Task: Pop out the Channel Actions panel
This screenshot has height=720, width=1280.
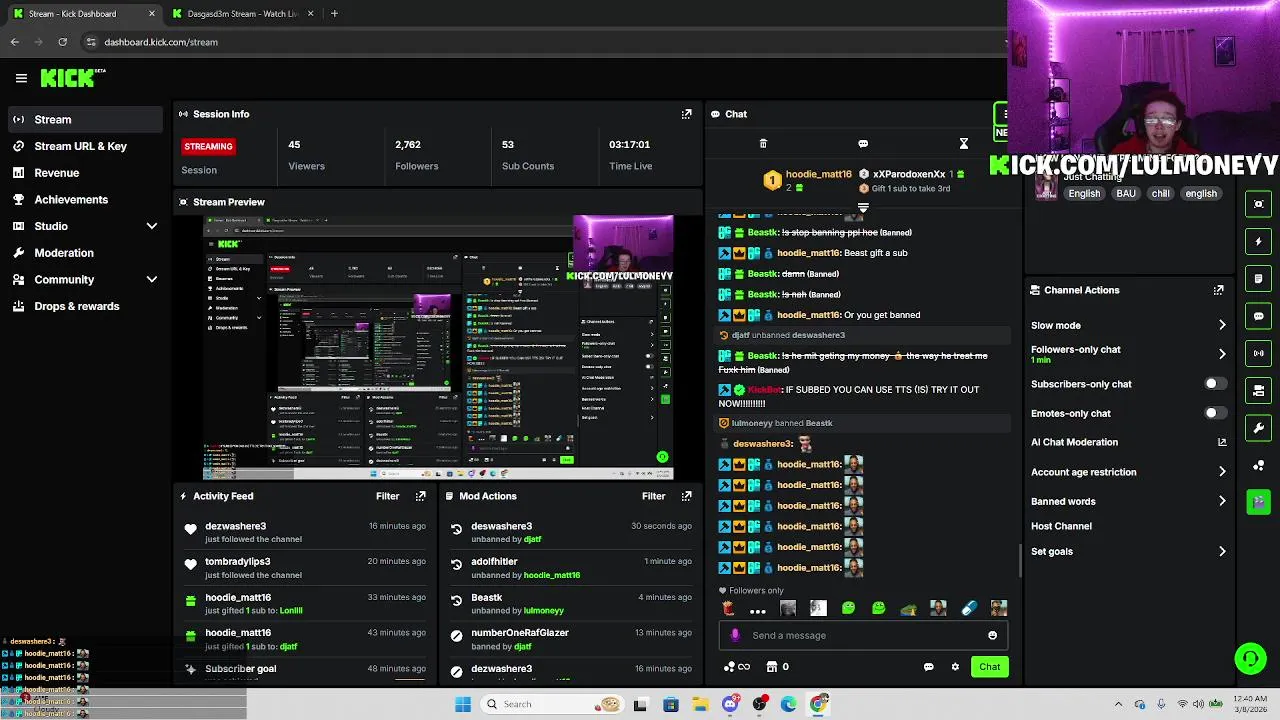Action: (1218, 290)
